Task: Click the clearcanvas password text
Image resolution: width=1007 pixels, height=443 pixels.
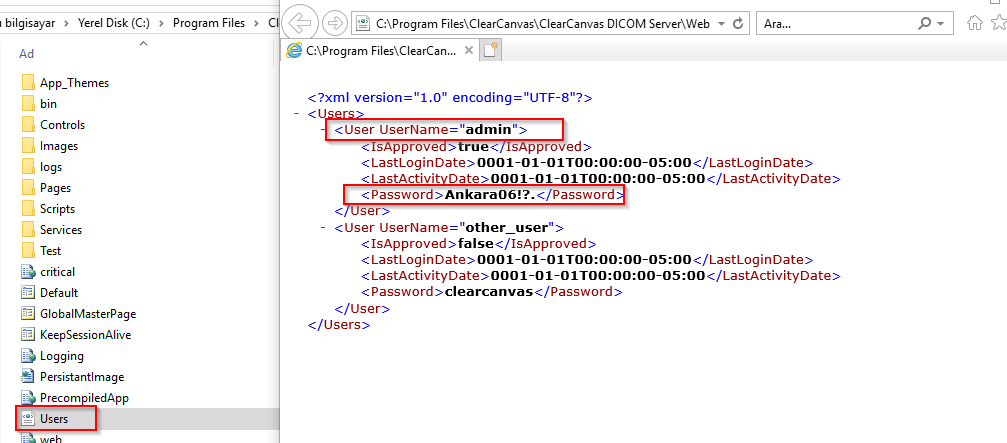Action: click(x=489, y=291)
